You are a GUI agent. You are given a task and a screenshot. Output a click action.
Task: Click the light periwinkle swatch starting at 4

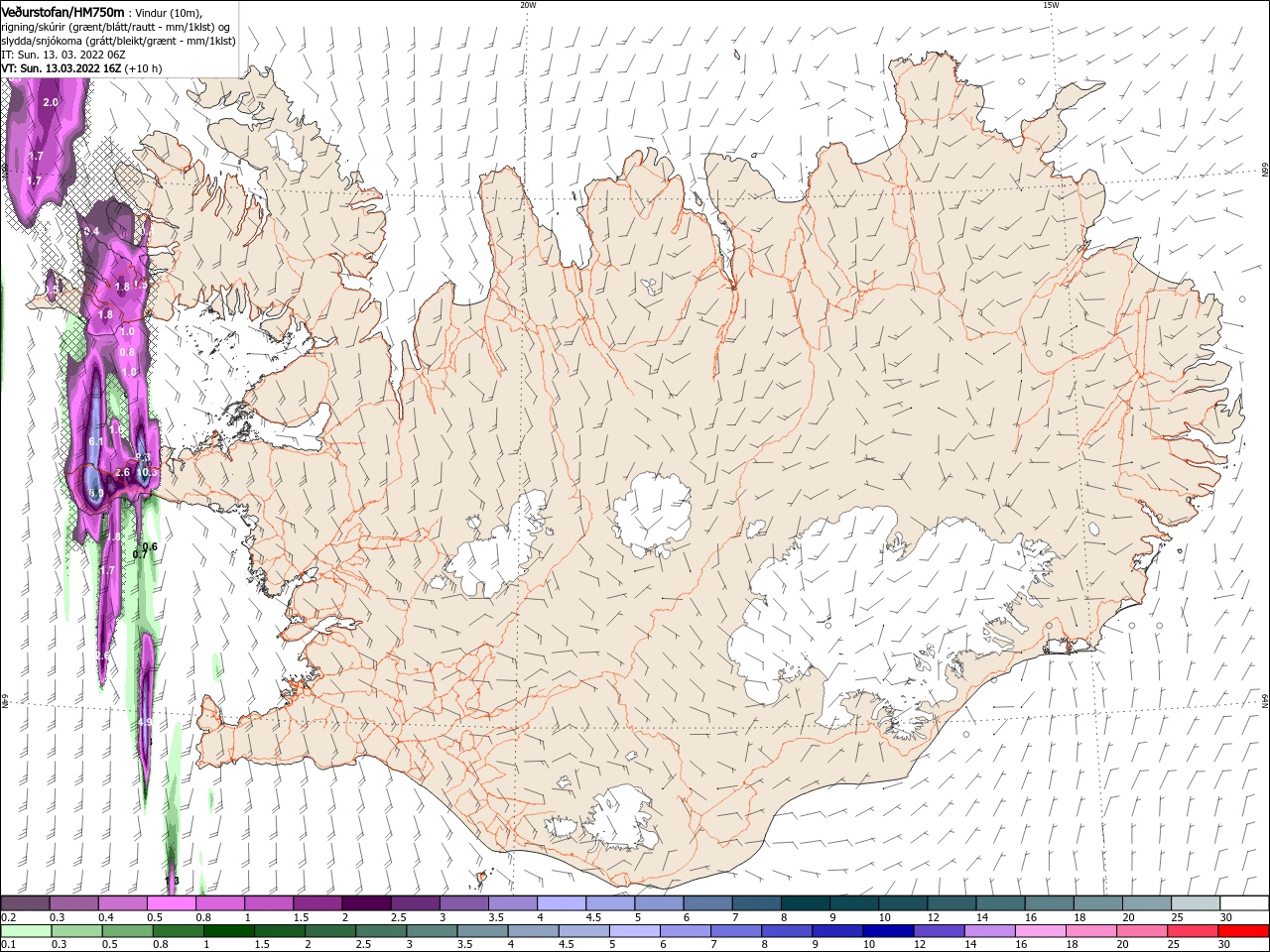click(x=562, y=903)
